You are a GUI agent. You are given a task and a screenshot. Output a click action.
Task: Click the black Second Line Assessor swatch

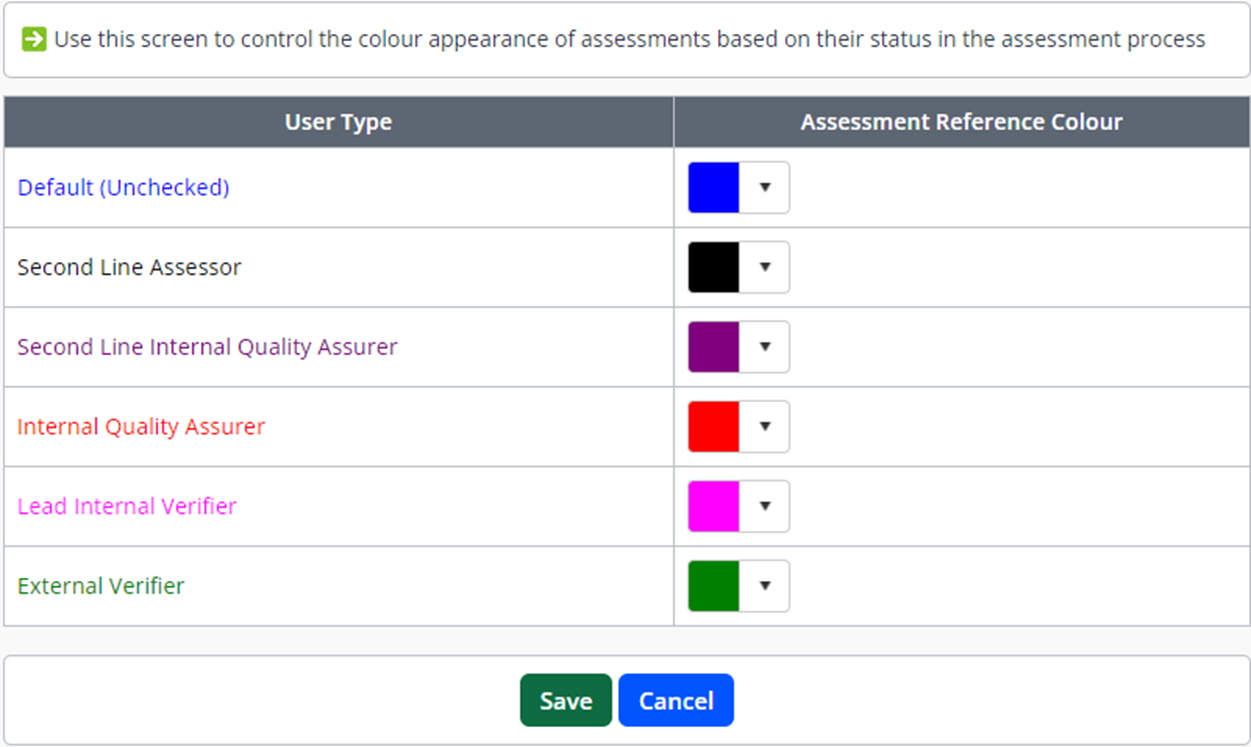(713, 267)
